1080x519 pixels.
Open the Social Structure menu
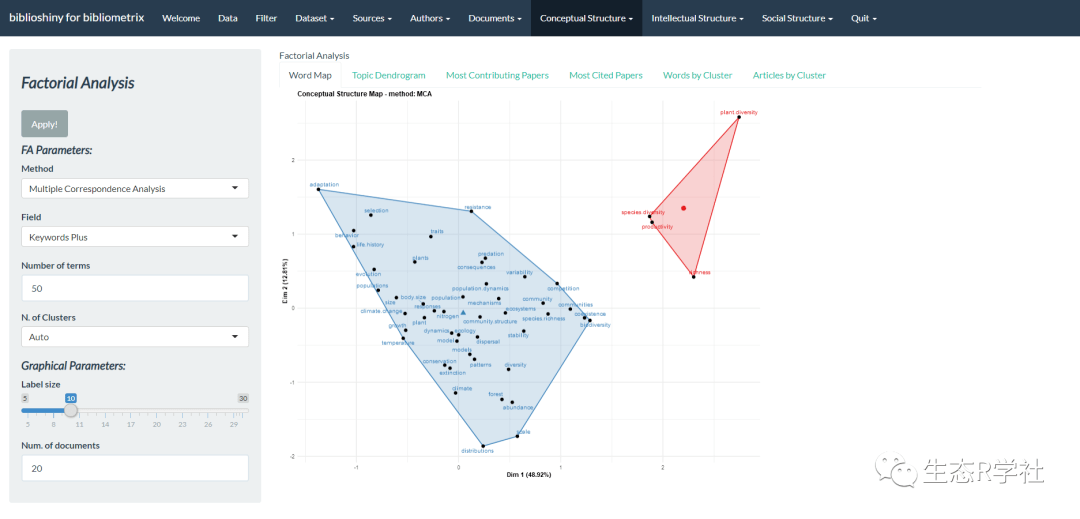pyautogui.click(x=797, y=18)
